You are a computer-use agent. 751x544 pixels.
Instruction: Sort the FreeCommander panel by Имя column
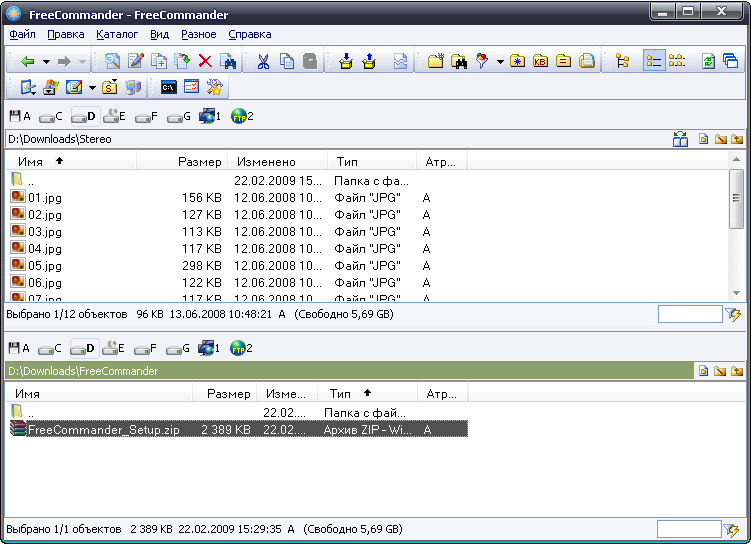pos(99,394)
